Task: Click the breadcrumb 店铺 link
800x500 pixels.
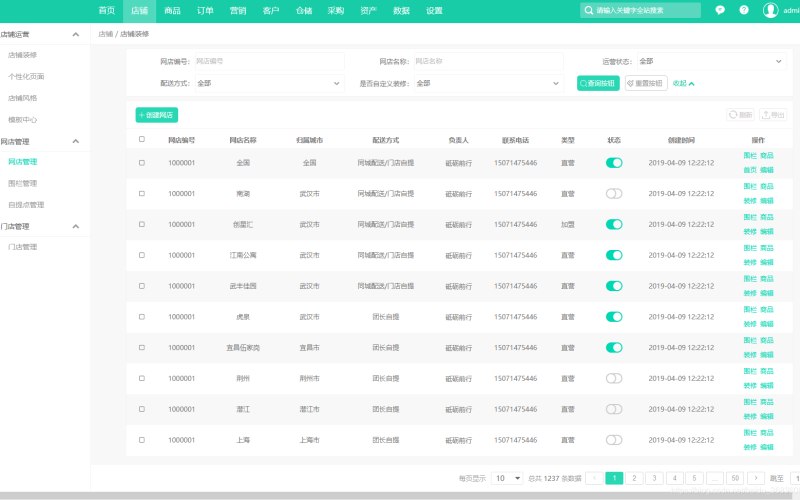Action: (x=106, y=34)
